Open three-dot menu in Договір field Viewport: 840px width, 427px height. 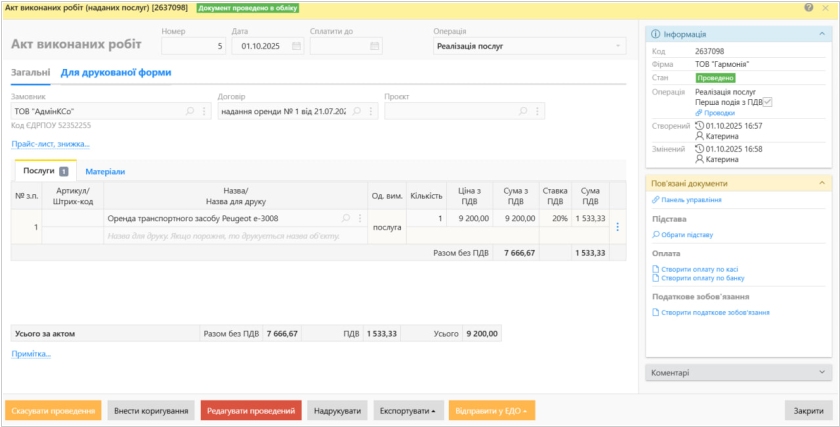(x=371, y=111)
